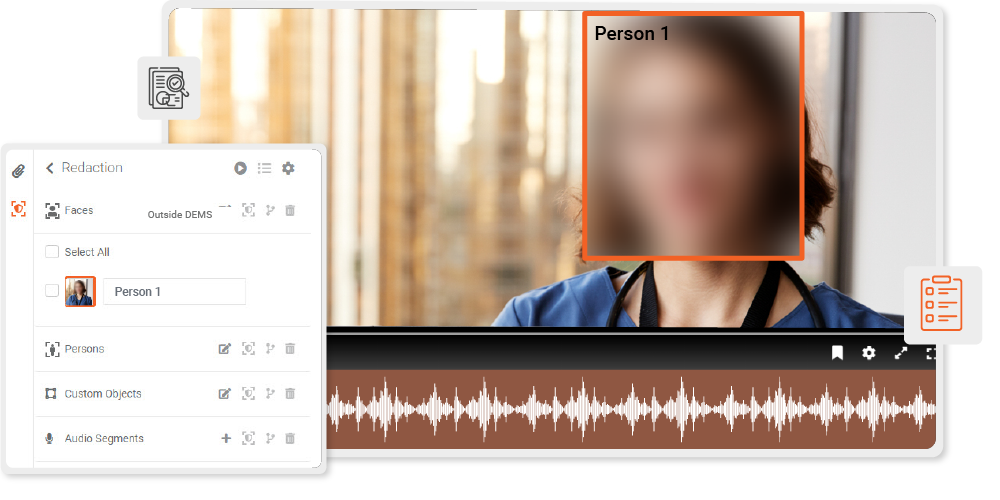1000x500 pixels.
Task: Click the edit pencil icon in Persons row
Action: pyautogui.click(x=224, y=349)
